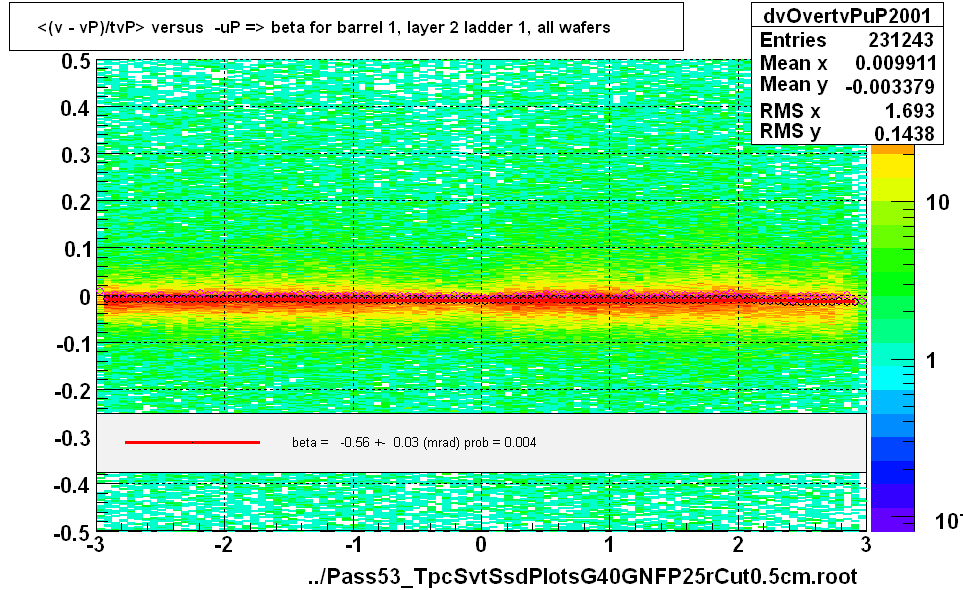Image resolution: width=963 pixels, height=590 pixels.
Task: Click y-axis label 0.2
Action: (76, 202)
